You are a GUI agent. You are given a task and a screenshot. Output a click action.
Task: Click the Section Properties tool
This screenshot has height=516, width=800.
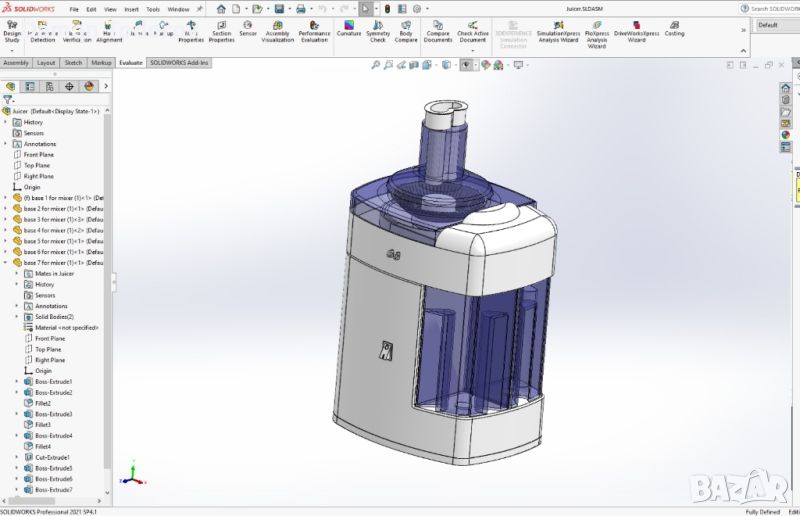[x=221, y=31]
